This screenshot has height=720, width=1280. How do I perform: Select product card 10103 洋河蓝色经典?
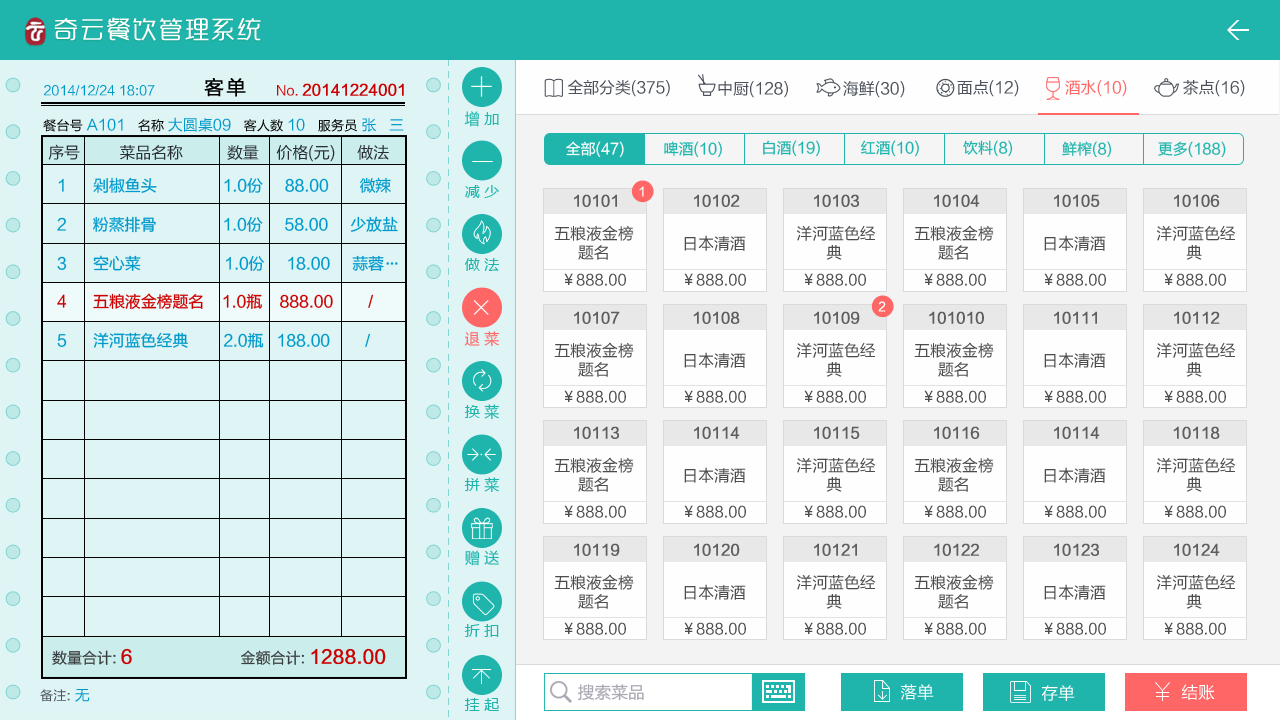click(835, 240)
